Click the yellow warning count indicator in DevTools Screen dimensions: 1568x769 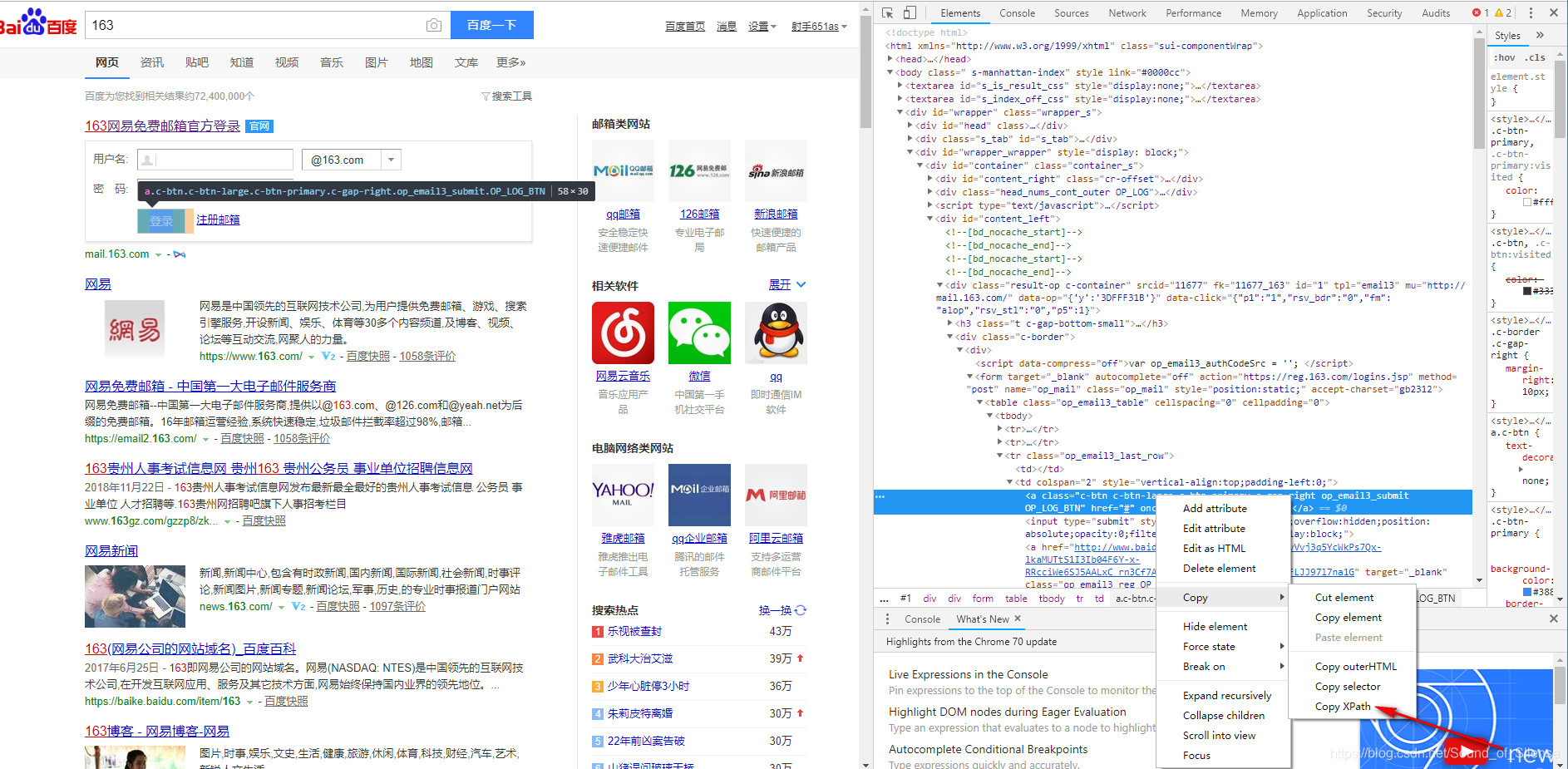click(1503, 12)
